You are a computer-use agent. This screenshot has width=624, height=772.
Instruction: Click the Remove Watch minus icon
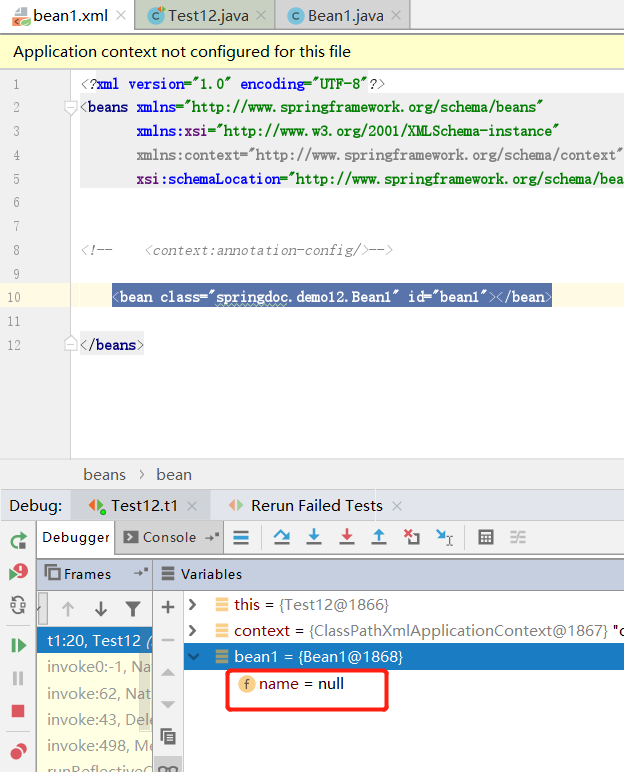[168, 640]
